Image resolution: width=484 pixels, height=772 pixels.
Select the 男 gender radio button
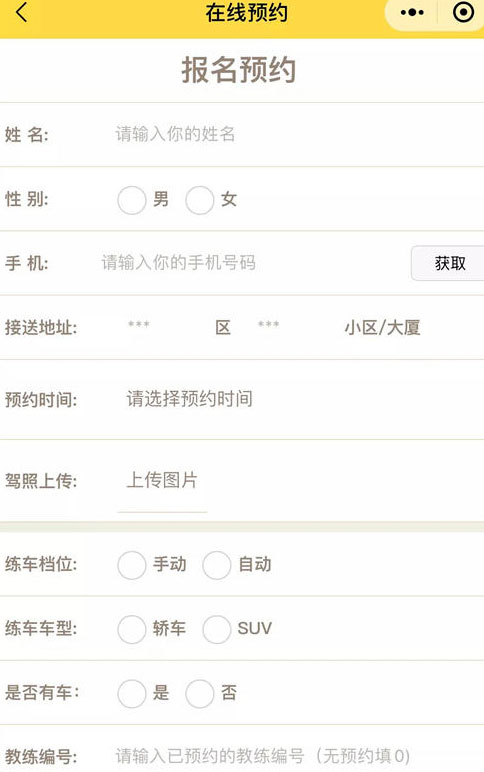point(131,200)
